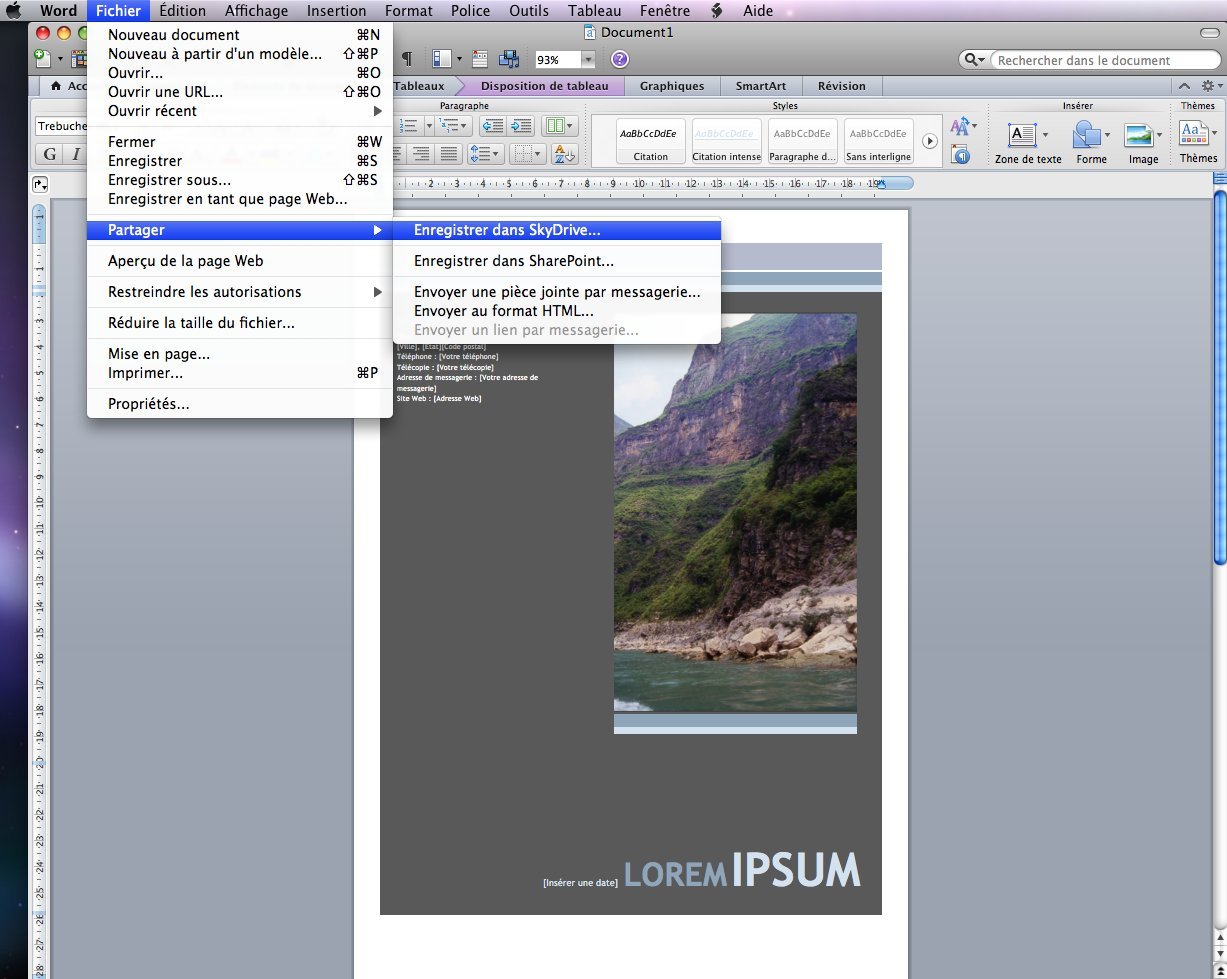Select Nouveau document in Fichier menu

click(240, 35)
